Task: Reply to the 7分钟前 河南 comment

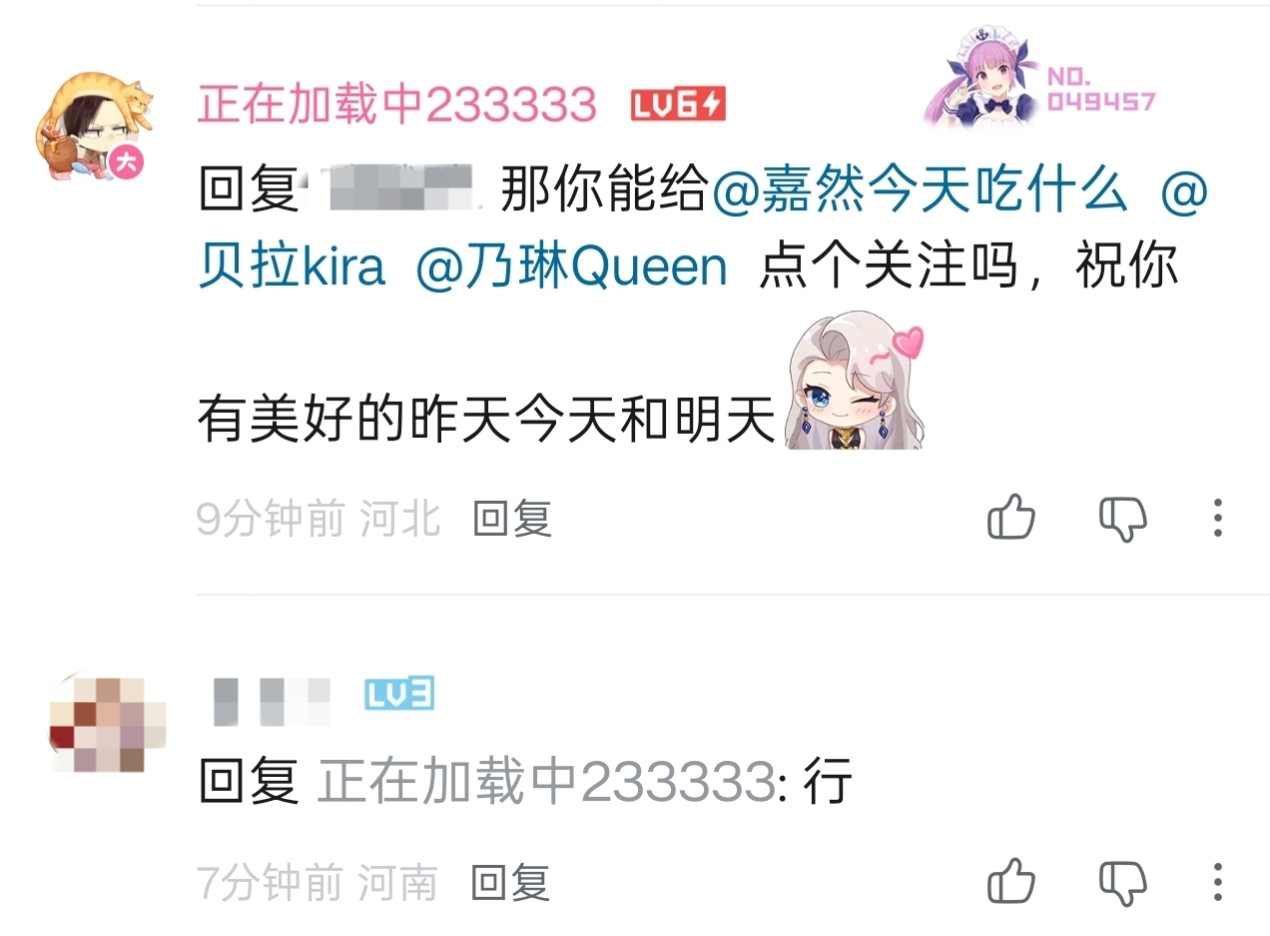Action: click(x=510, y=883)
